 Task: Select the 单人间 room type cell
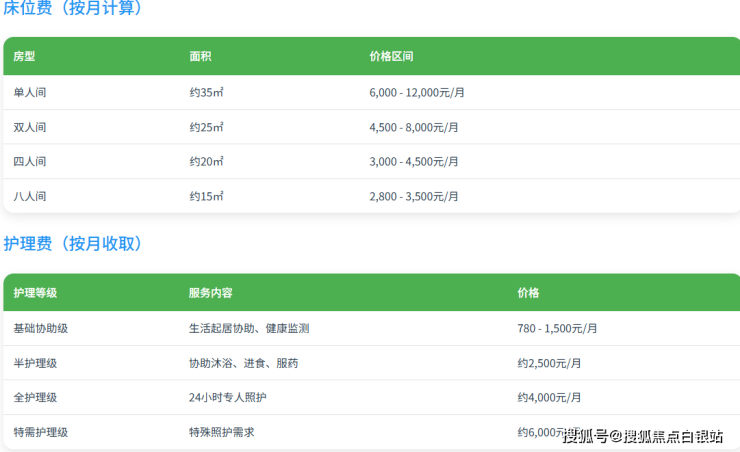point(30,92)
